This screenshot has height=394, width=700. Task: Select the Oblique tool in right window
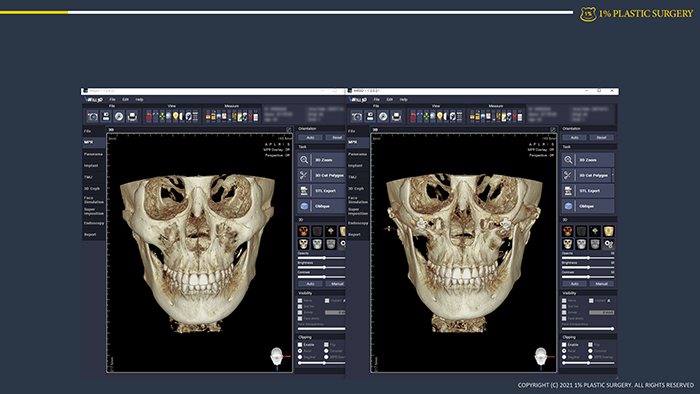coord(588,206)
